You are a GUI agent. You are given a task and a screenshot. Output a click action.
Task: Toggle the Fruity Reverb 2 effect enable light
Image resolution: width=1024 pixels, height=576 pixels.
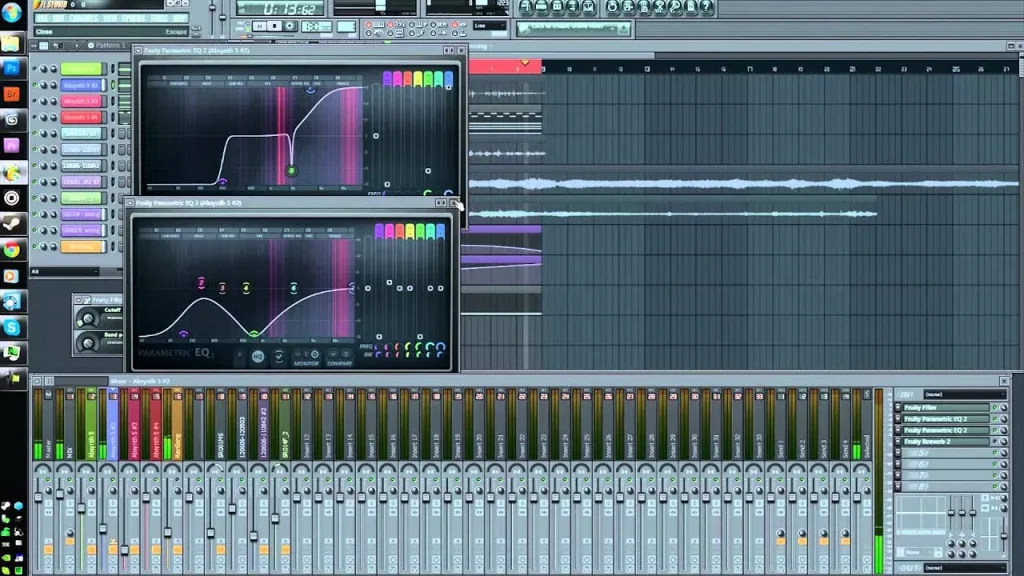(x=995, y=441)
